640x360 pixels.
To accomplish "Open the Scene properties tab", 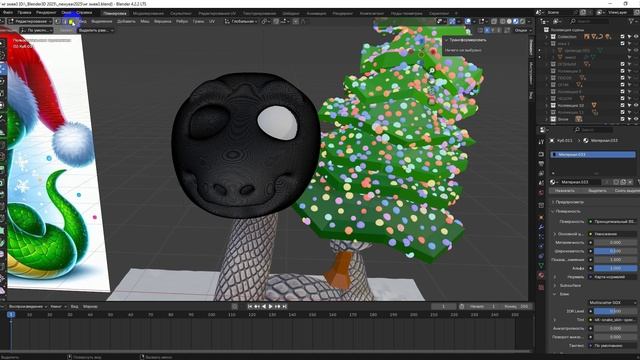I will [541, 183].
